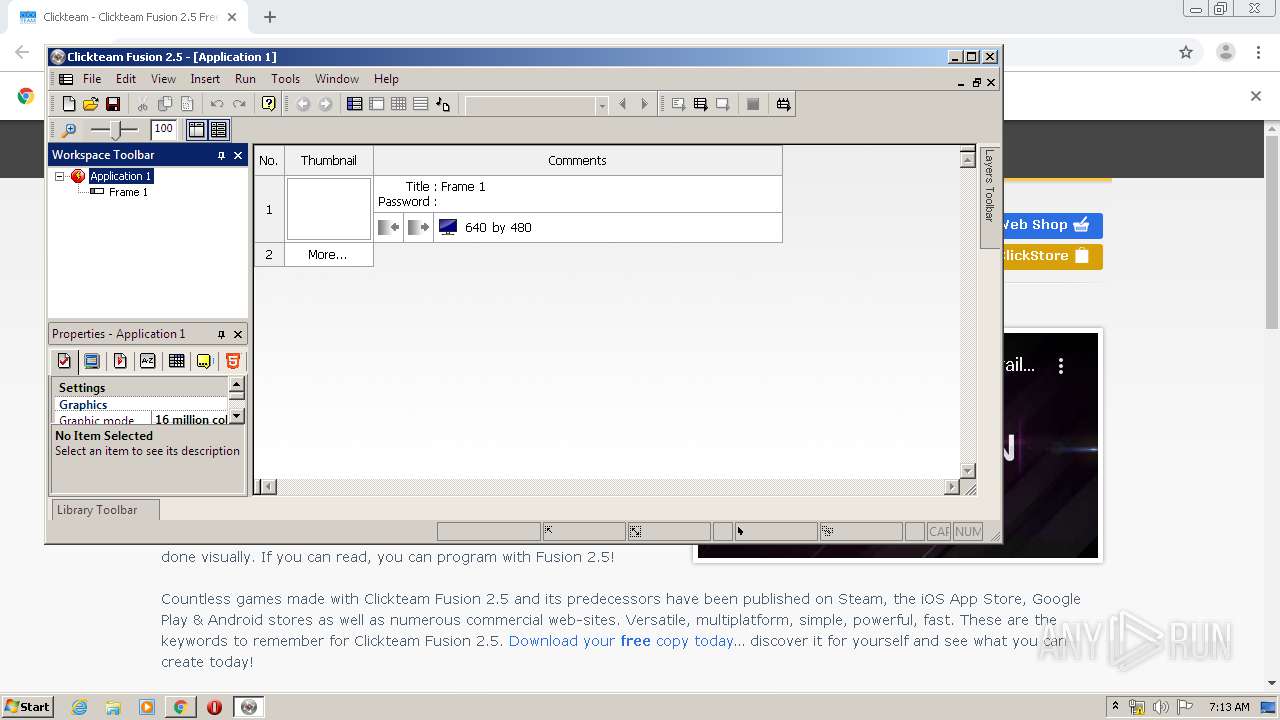Select Frame 1 in the workspace tree
Image resolution: width=1280 pixels, height=720 pixels.
pos(128,192)
